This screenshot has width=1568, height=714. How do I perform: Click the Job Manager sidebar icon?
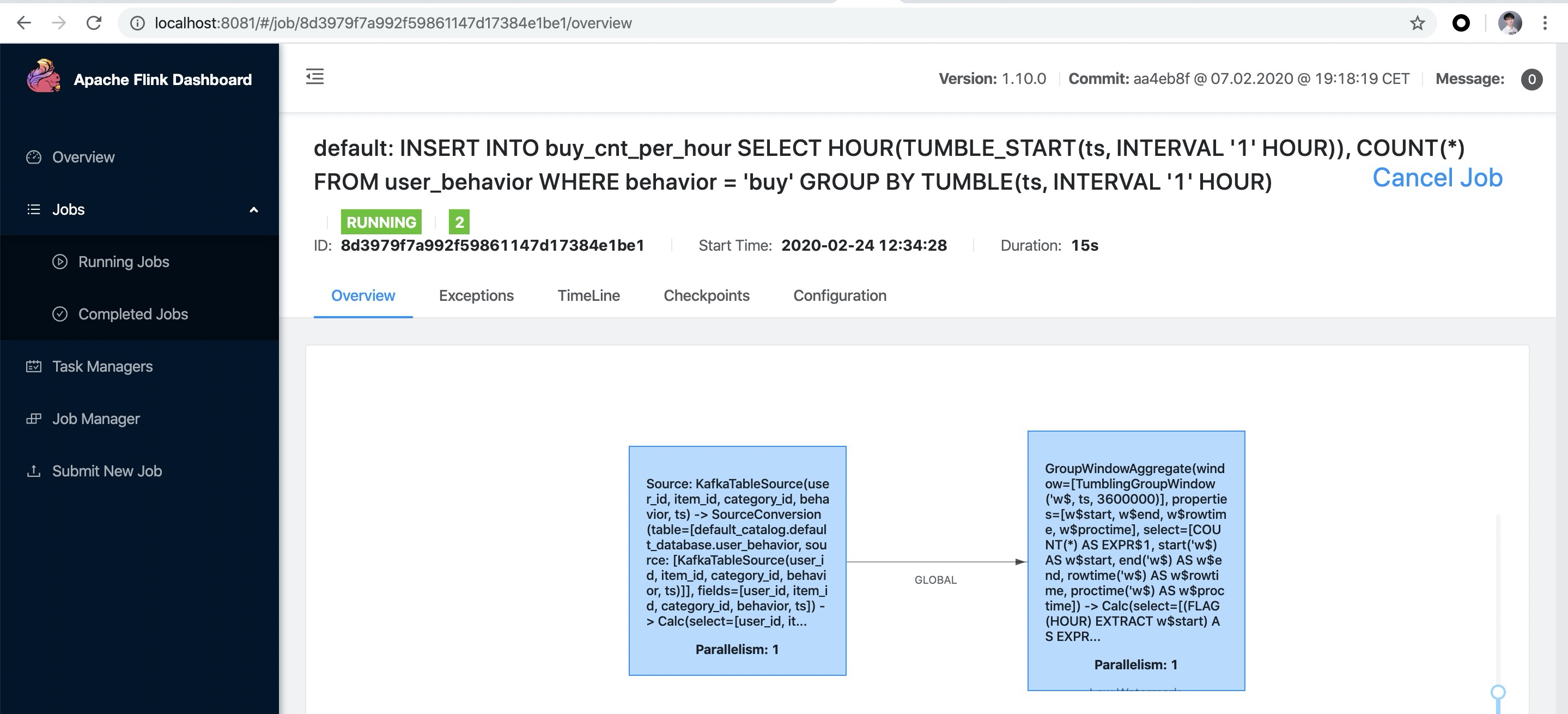click(34, 418)
